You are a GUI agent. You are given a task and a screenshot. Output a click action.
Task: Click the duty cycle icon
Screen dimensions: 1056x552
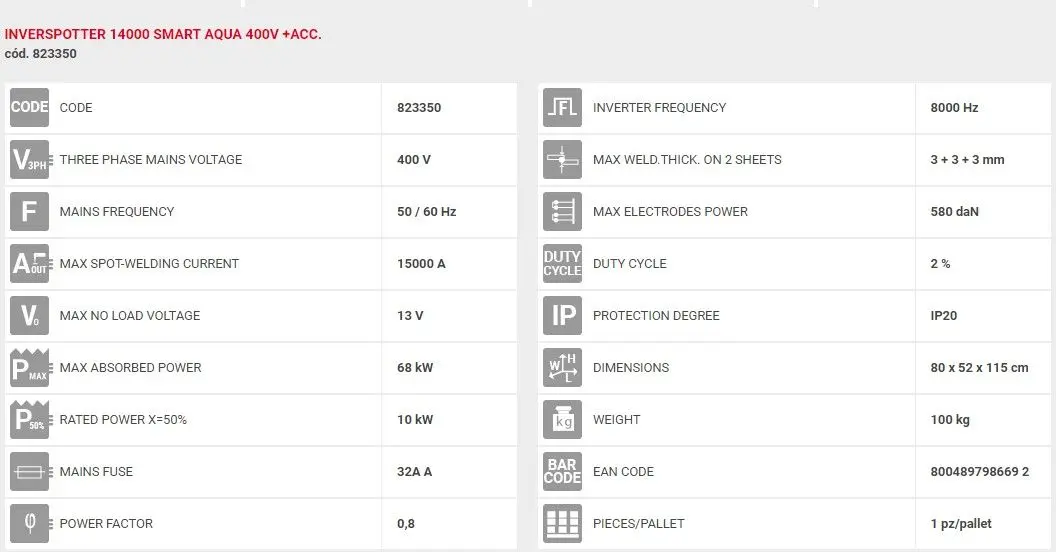562,264
